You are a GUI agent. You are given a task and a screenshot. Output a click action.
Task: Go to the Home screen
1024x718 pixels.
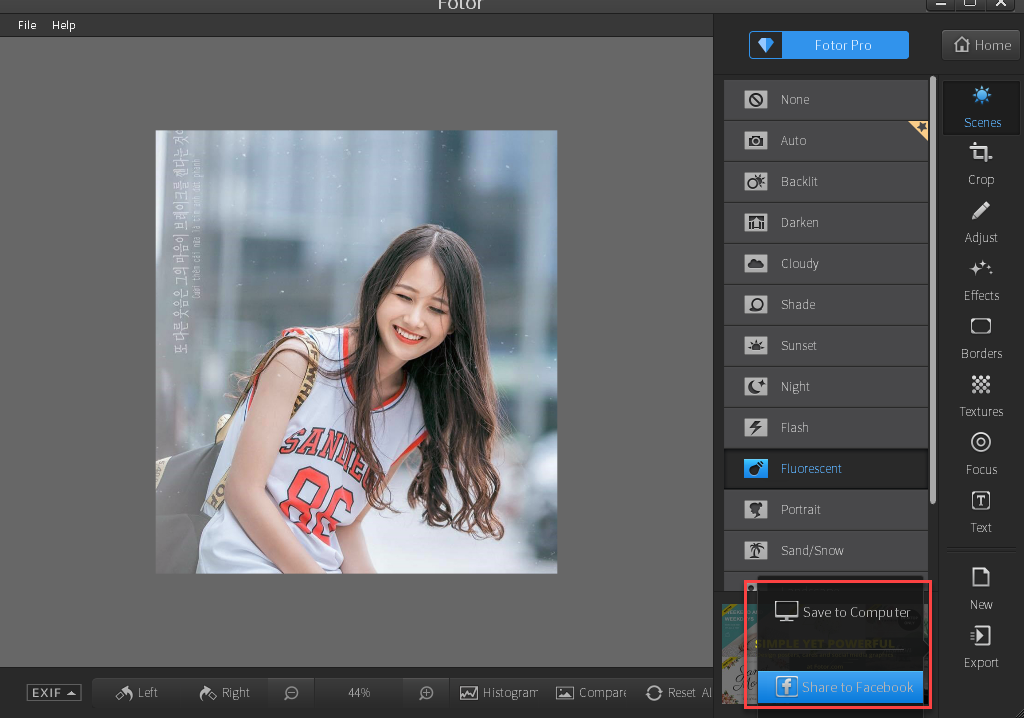[981, 45]
